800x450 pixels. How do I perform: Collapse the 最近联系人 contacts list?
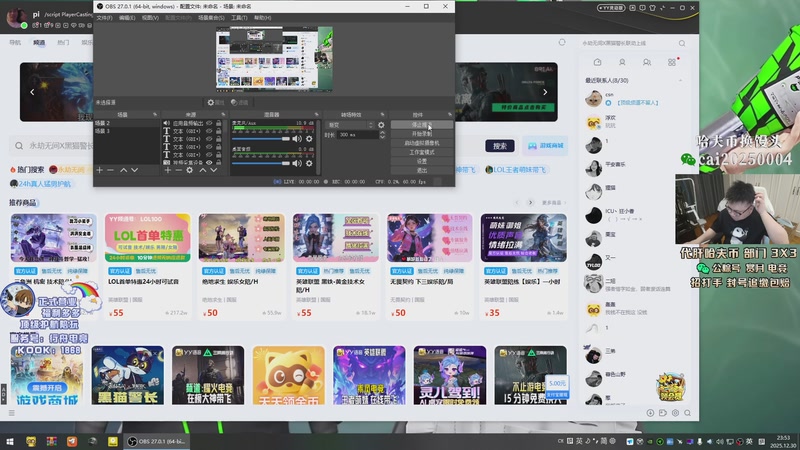(680, 81)
